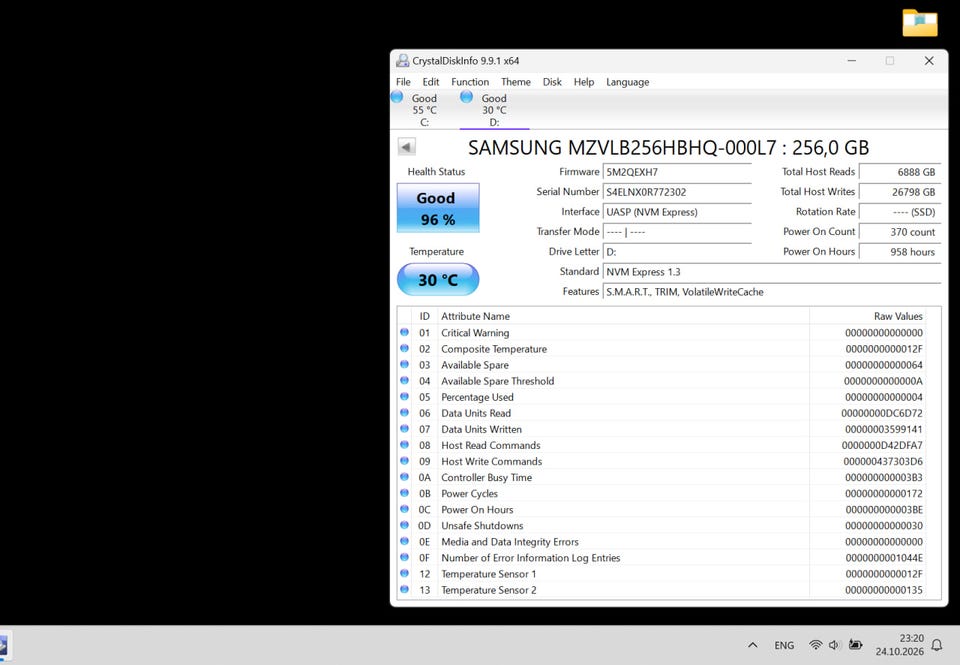Open the Disk menu
960x665 pixels.
(552, 82)
